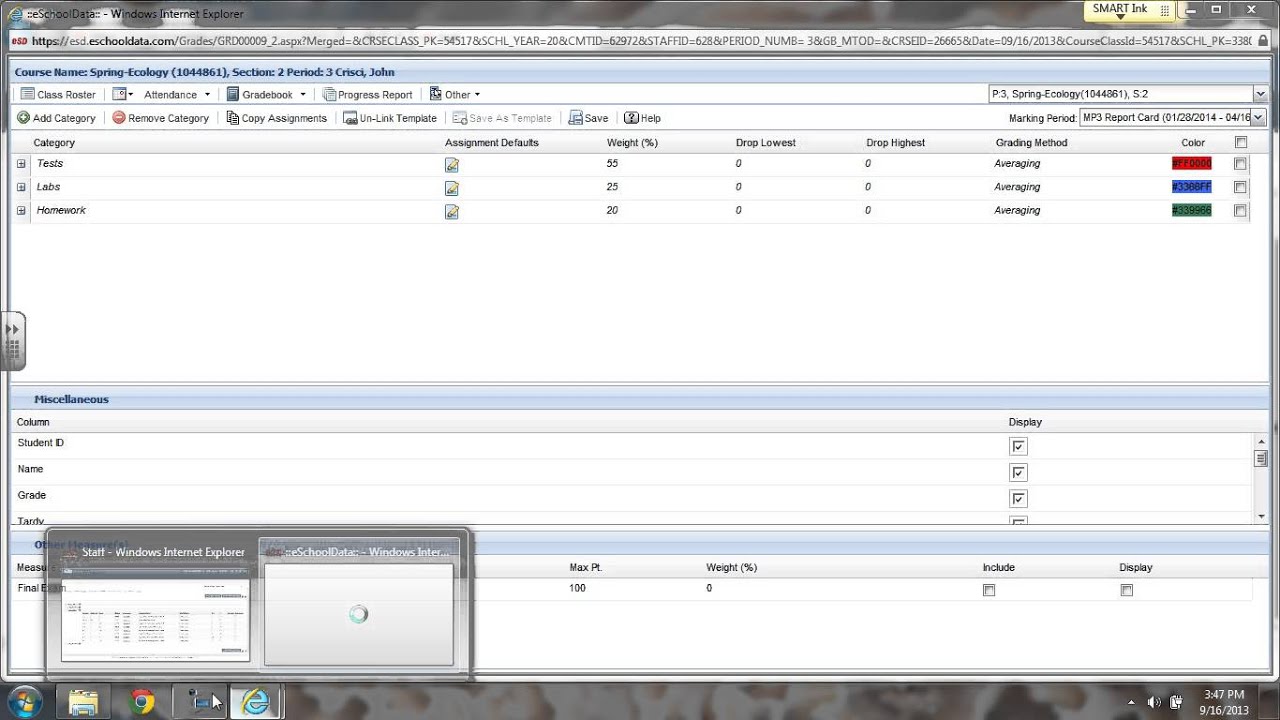
Task: Open the course selection dropdown
Action: [1259, 94]
